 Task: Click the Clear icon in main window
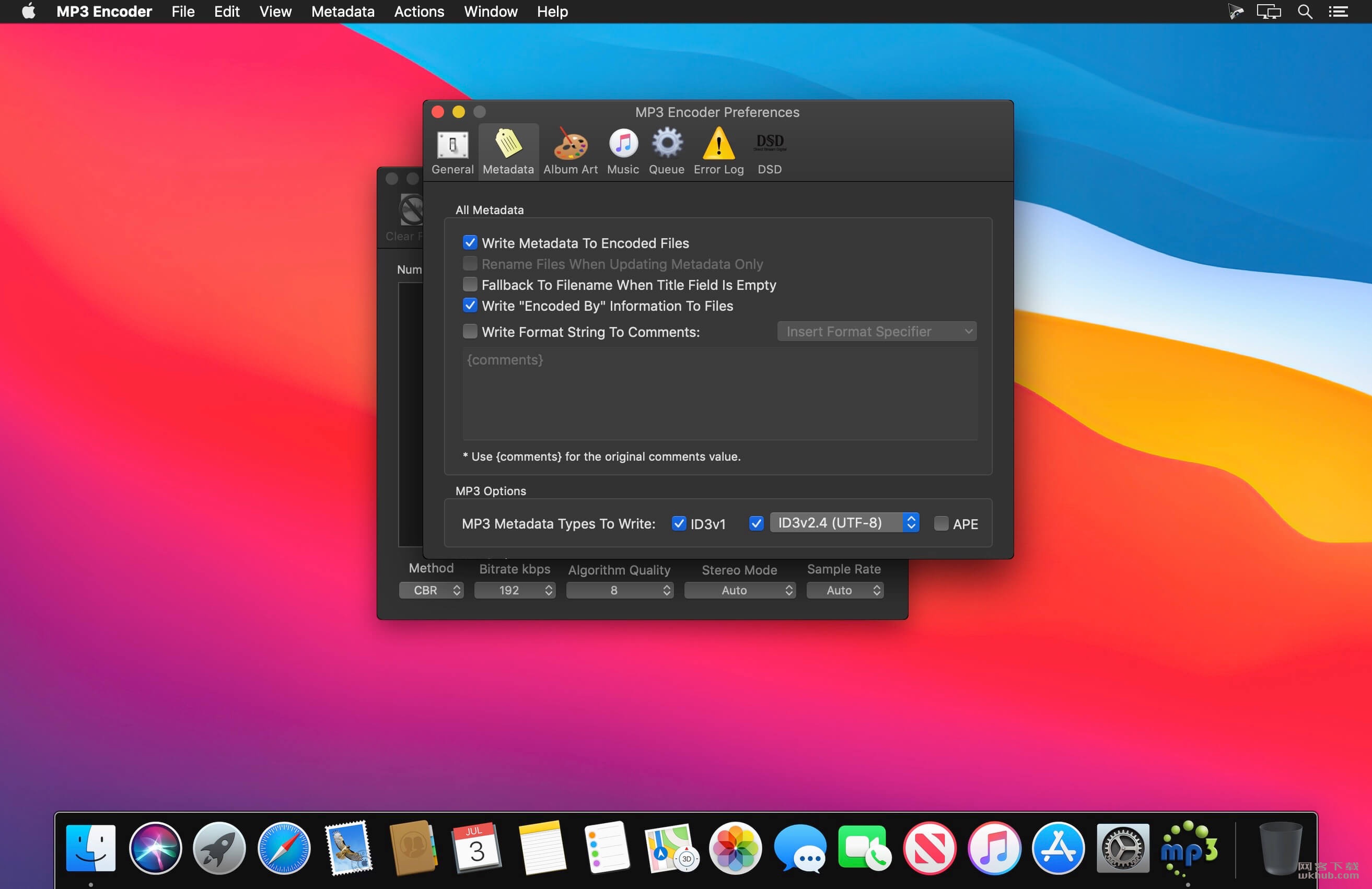point(411,210)
